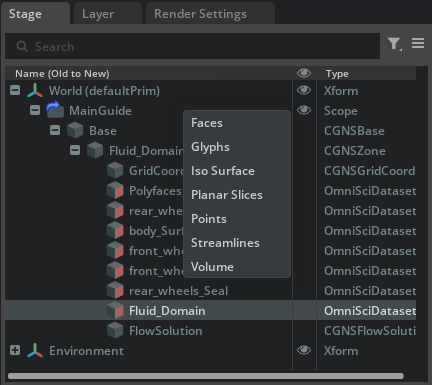Screen dimensions: 432x385
Task: Click the Polyfaces dataset cube icon
Action: click(x=115, y=190)
